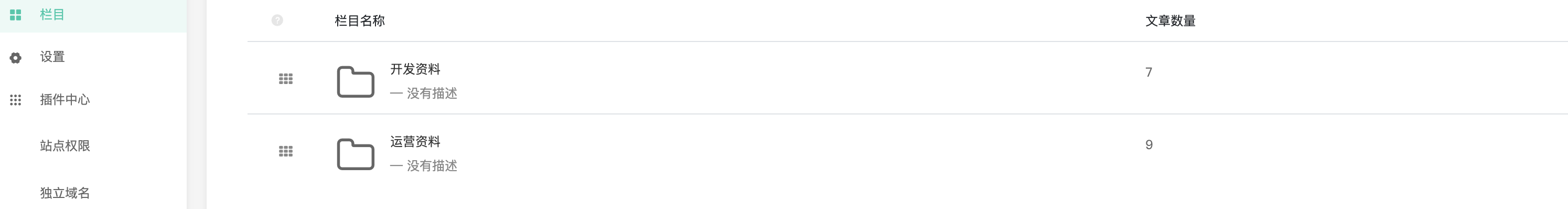Open 站点权限 in the sidebar
The image size is (1568, 209).
(x=65, y=145)
